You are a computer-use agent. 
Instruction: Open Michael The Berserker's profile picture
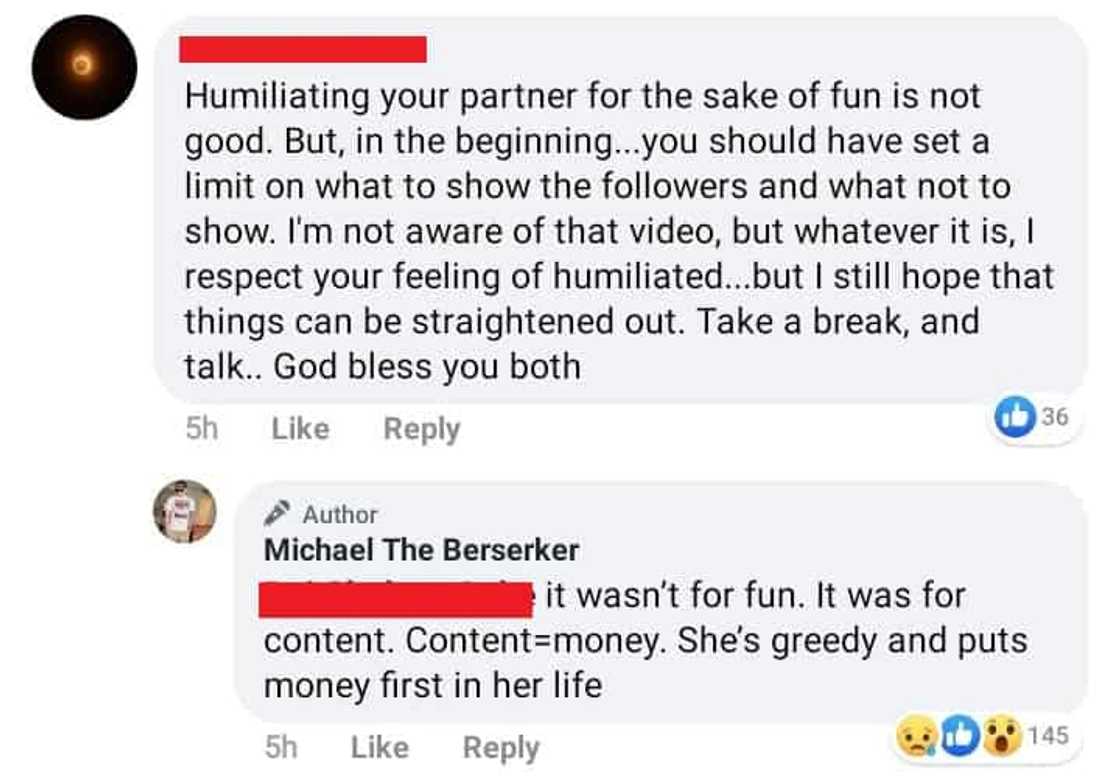[x=184, y=511]
